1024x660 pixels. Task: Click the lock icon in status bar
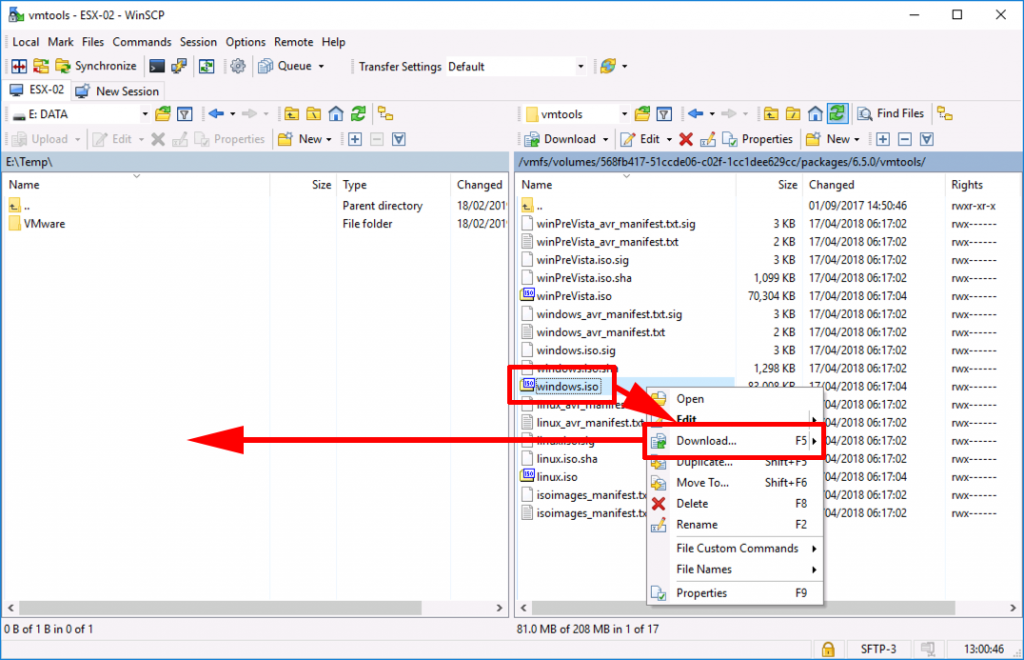click(828, 649)
